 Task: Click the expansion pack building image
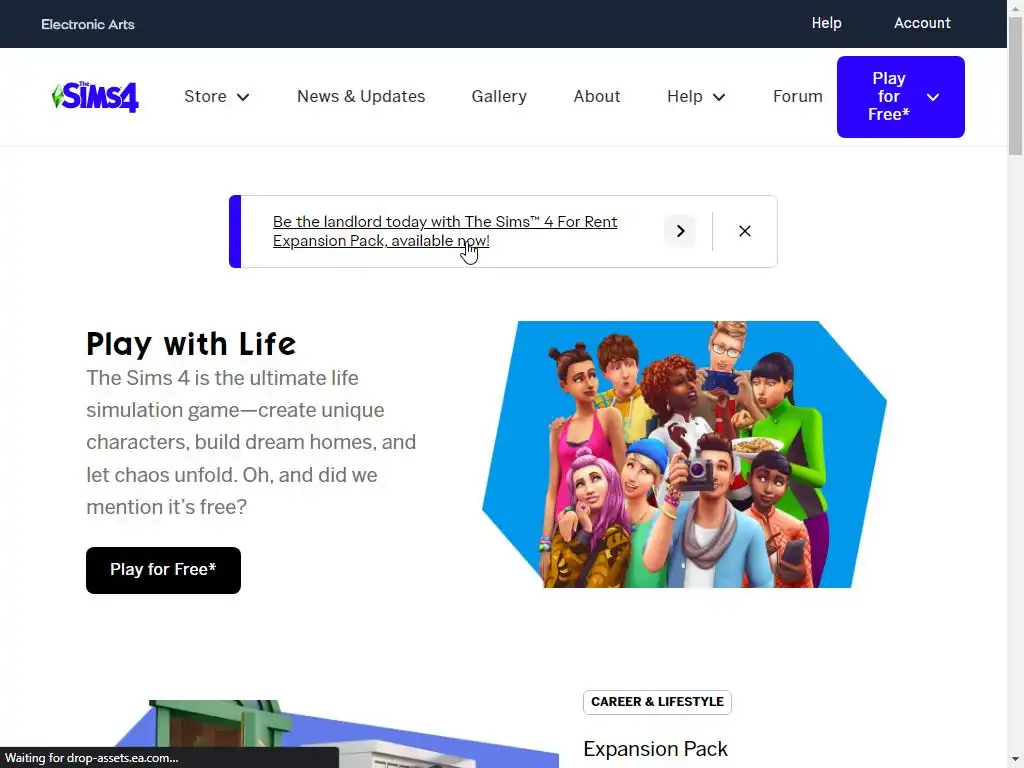[x=336, y=734]
